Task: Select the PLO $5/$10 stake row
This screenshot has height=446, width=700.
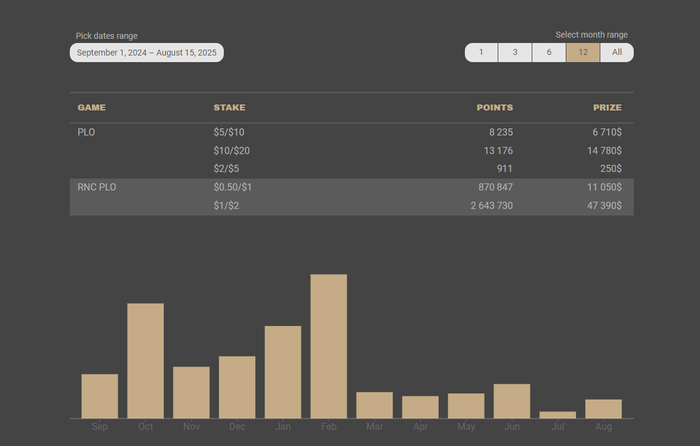Action: point(352,132)
